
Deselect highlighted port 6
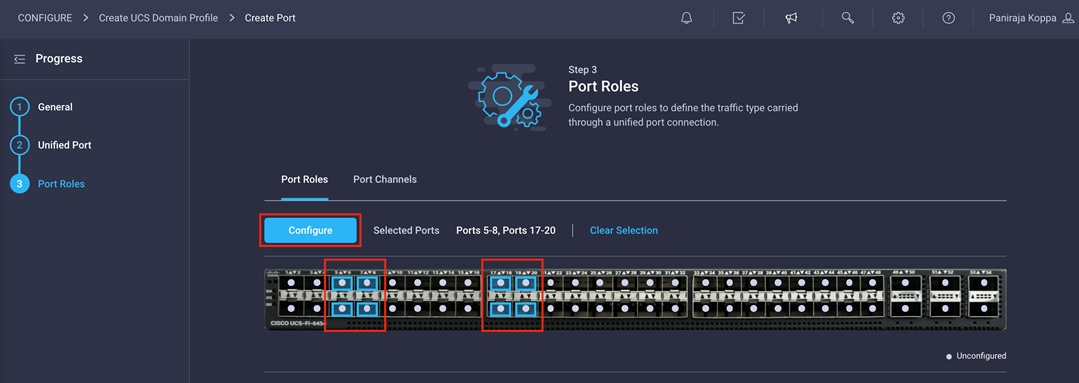(342, 308)
